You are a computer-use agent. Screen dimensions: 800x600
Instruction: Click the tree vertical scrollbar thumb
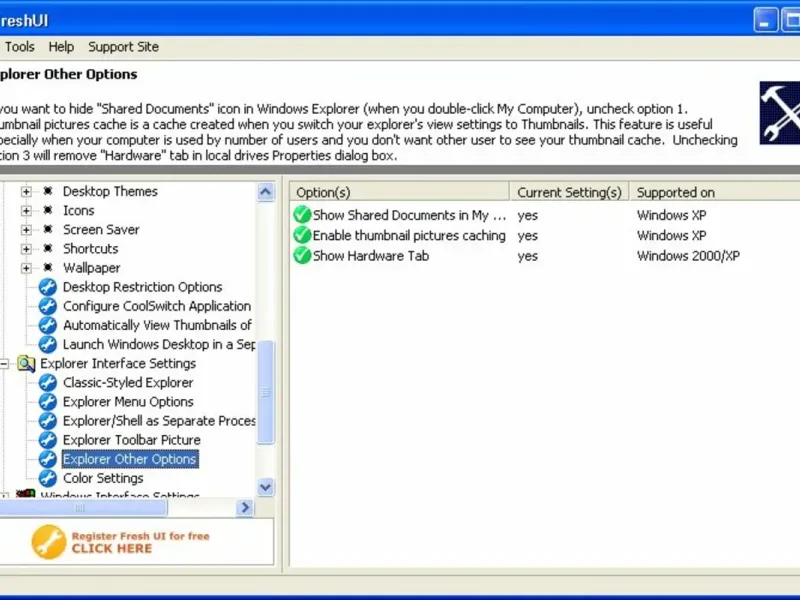tap(265, 392)
